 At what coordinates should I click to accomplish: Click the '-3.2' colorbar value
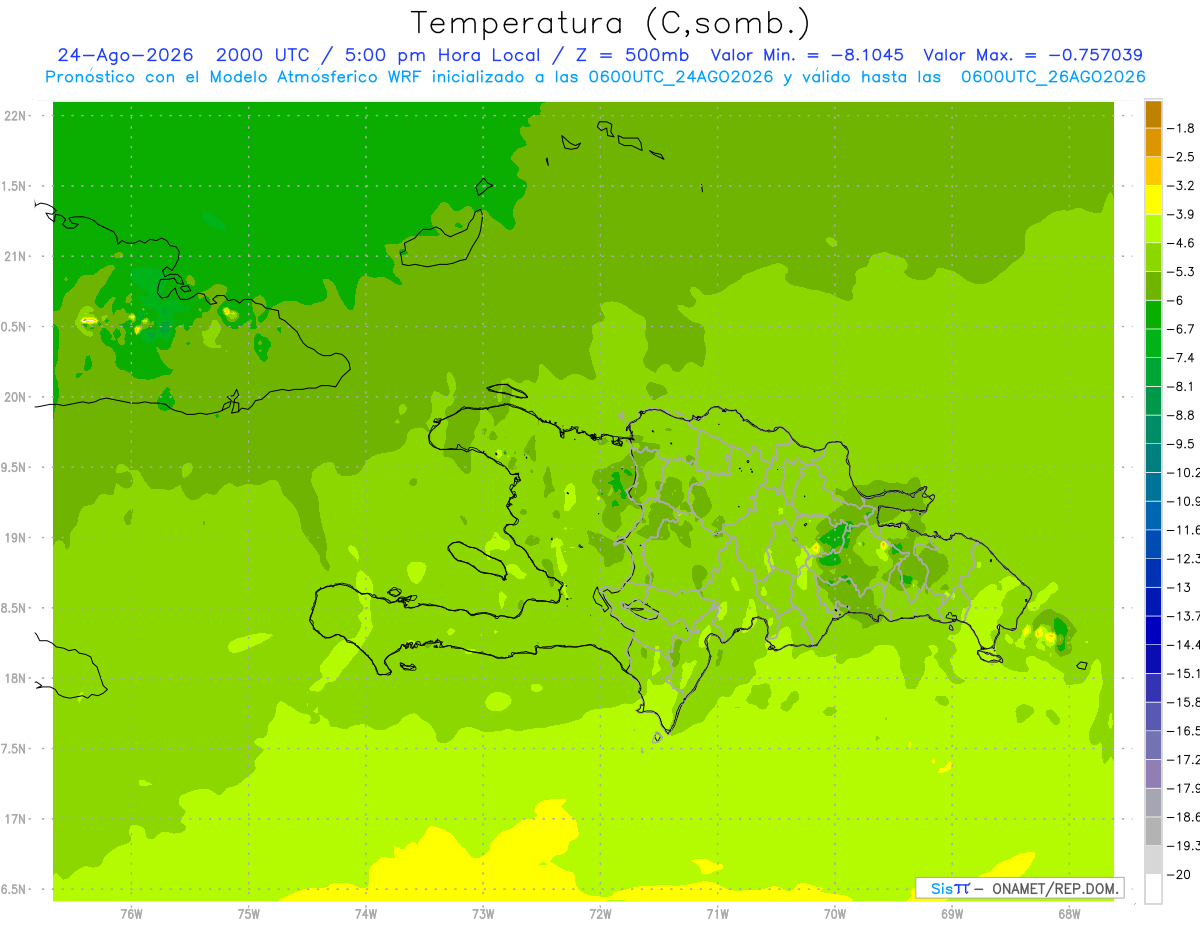[1181, 186]
